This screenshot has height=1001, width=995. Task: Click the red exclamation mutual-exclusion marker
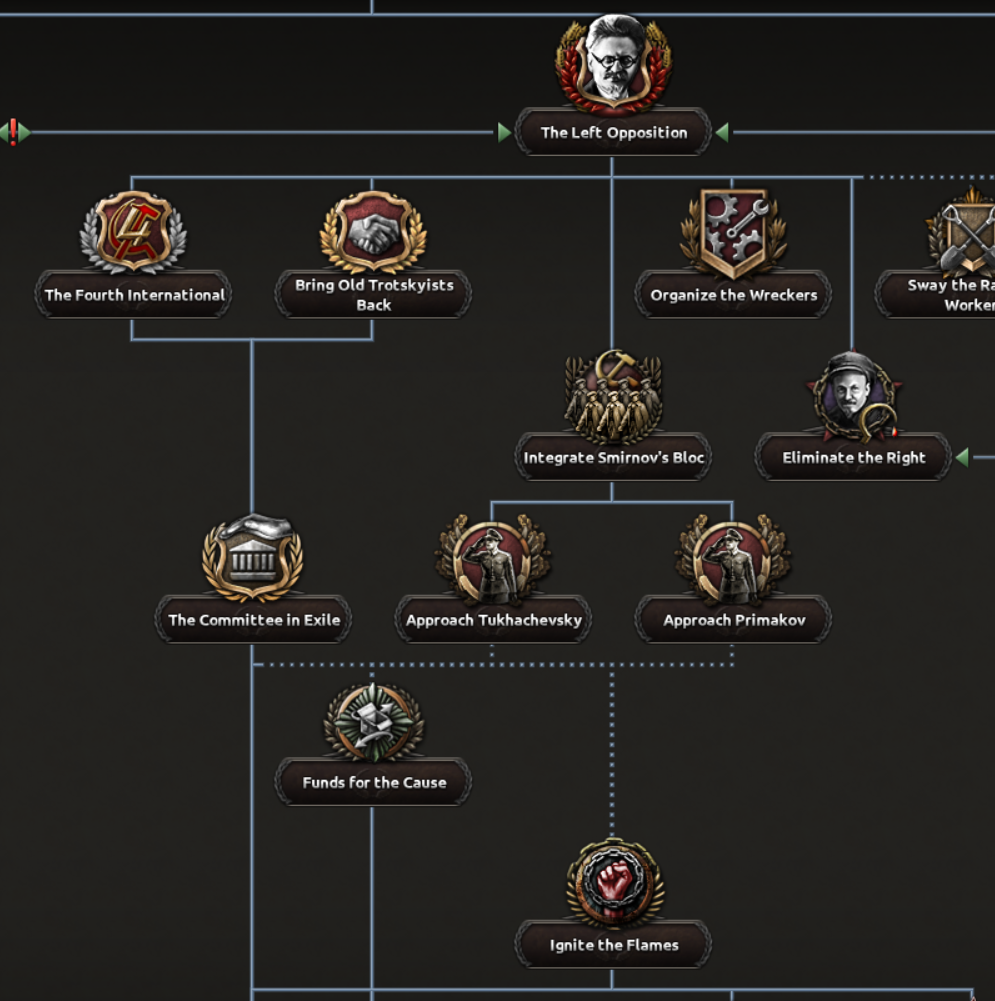[x=13, y=132]
